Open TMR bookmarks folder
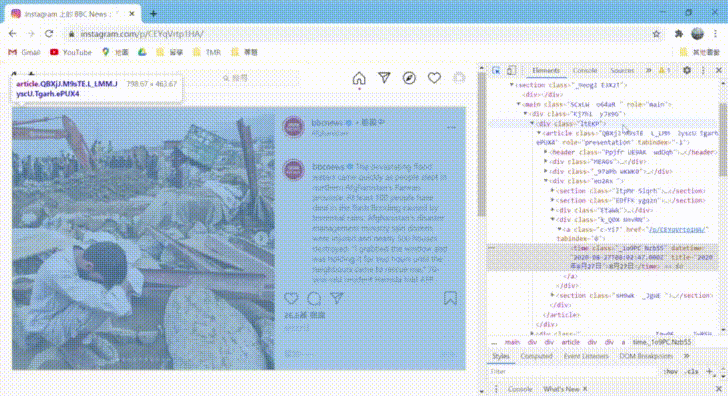The width and height of the screenshot is (728, 396). coord(207,52)
